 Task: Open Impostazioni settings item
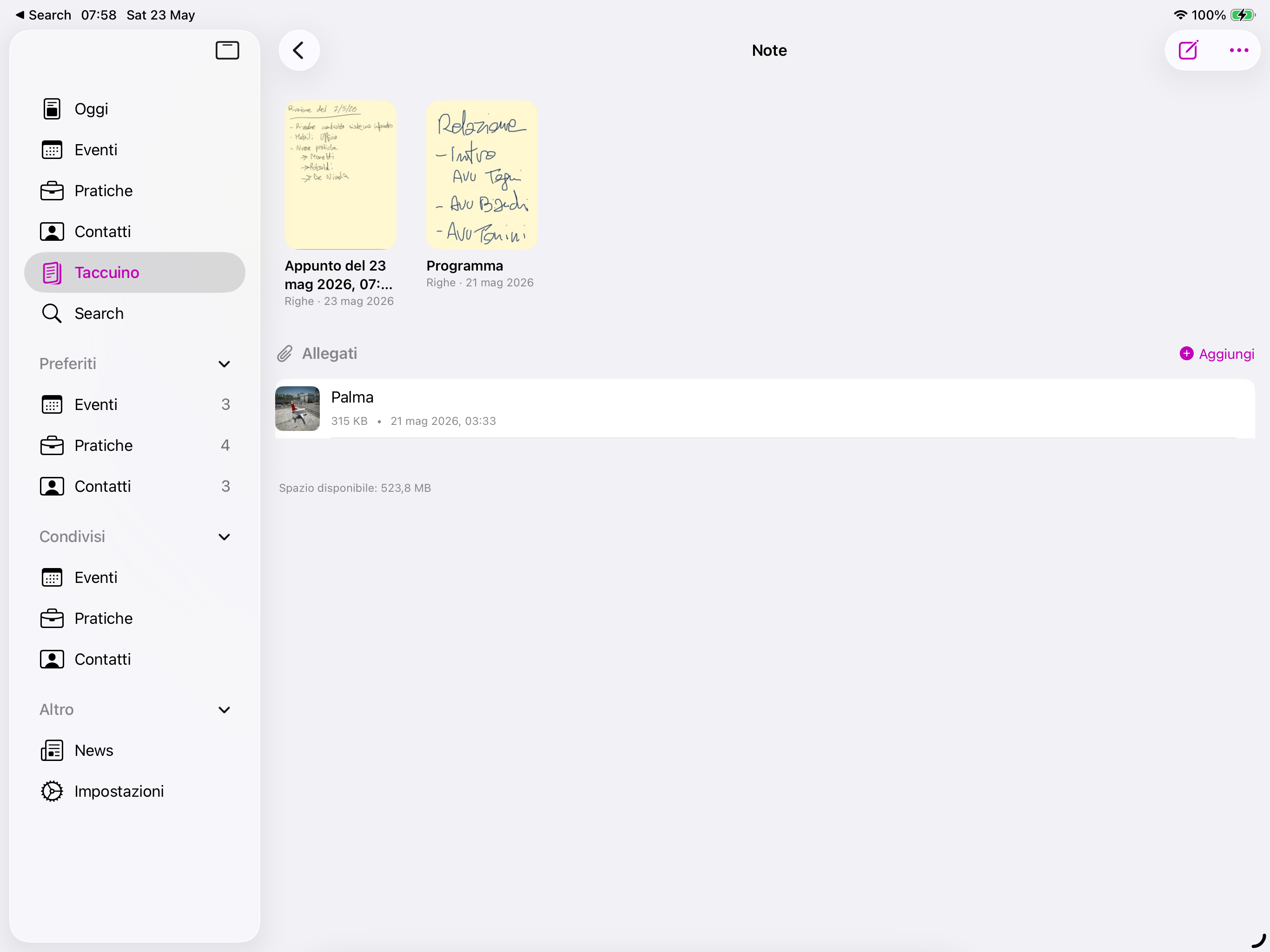tap(134, 791)
